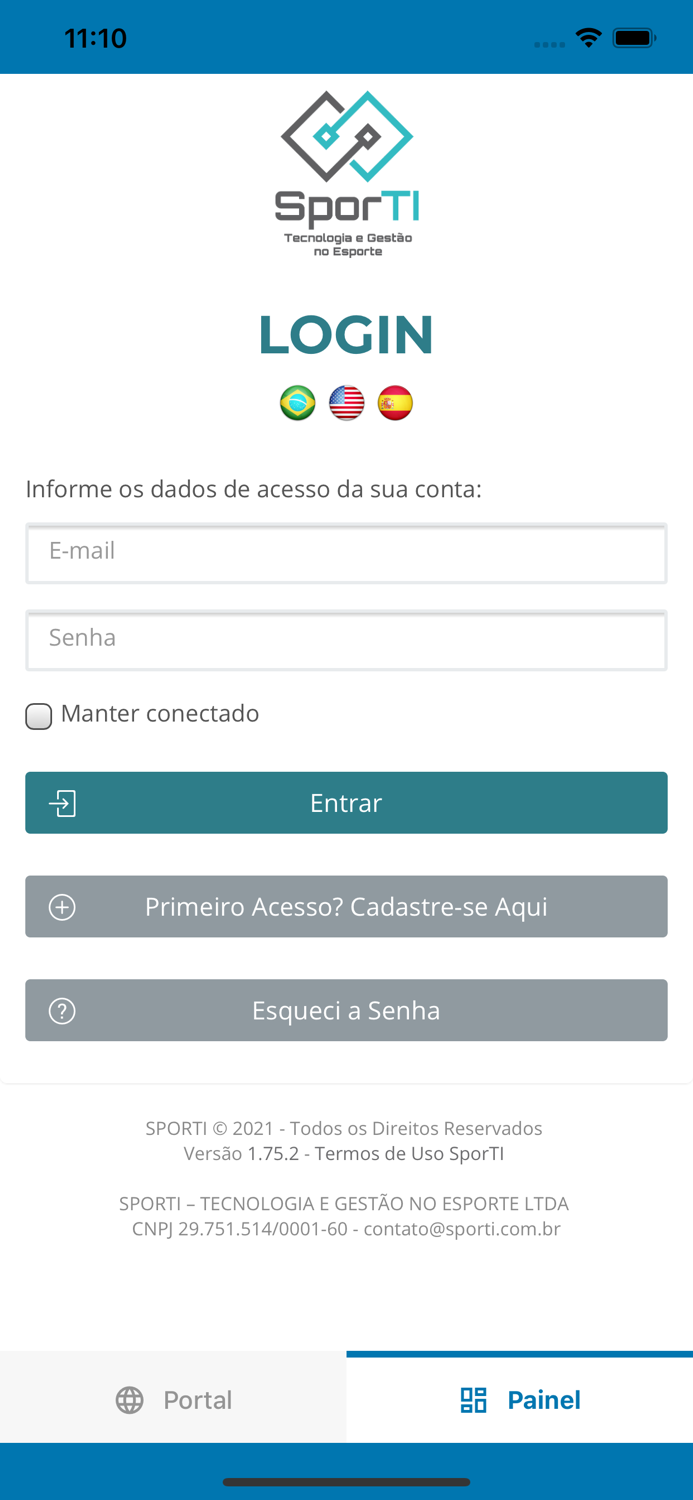Switch language to English via US flag
The width and height of the screenshot is (693, 1500).
click(346, 402)
